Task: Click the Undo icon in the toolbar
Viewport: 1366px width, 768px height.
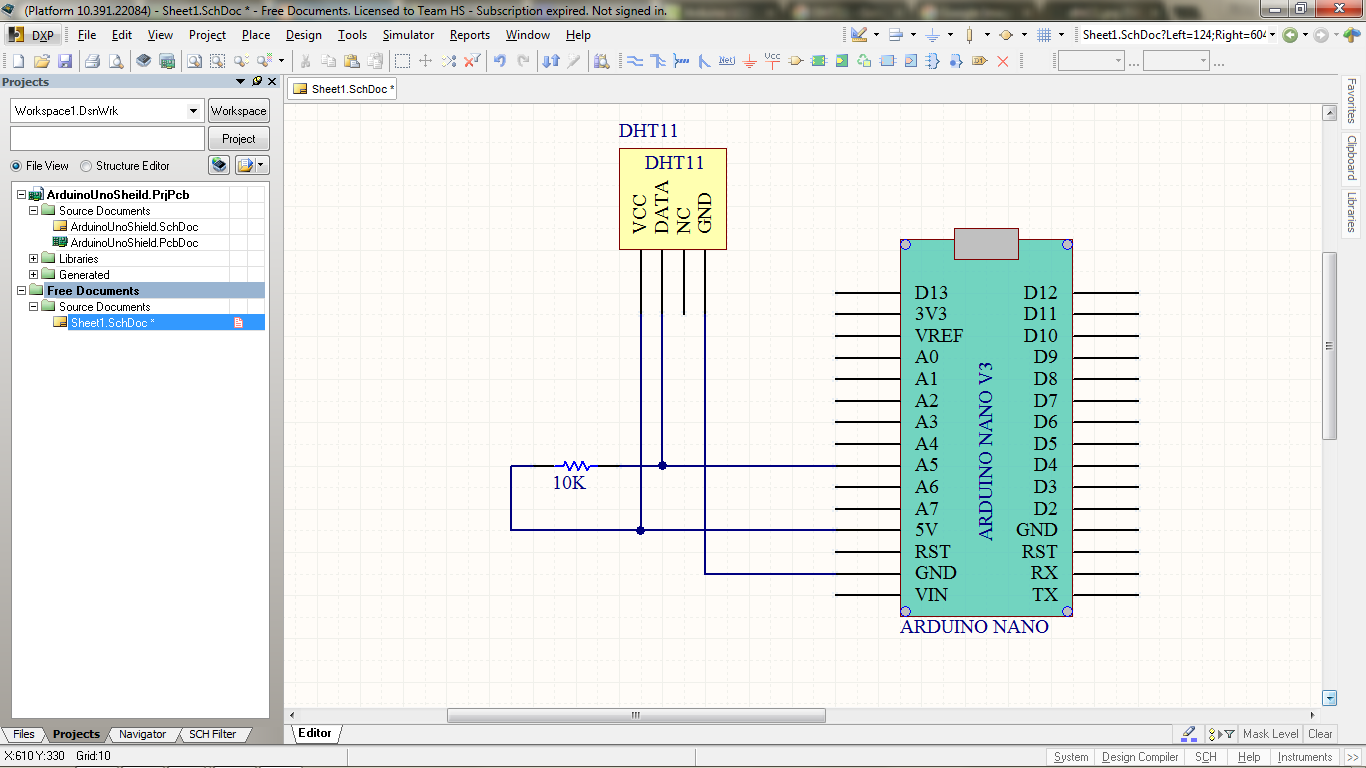Action: tap(501, 60)
